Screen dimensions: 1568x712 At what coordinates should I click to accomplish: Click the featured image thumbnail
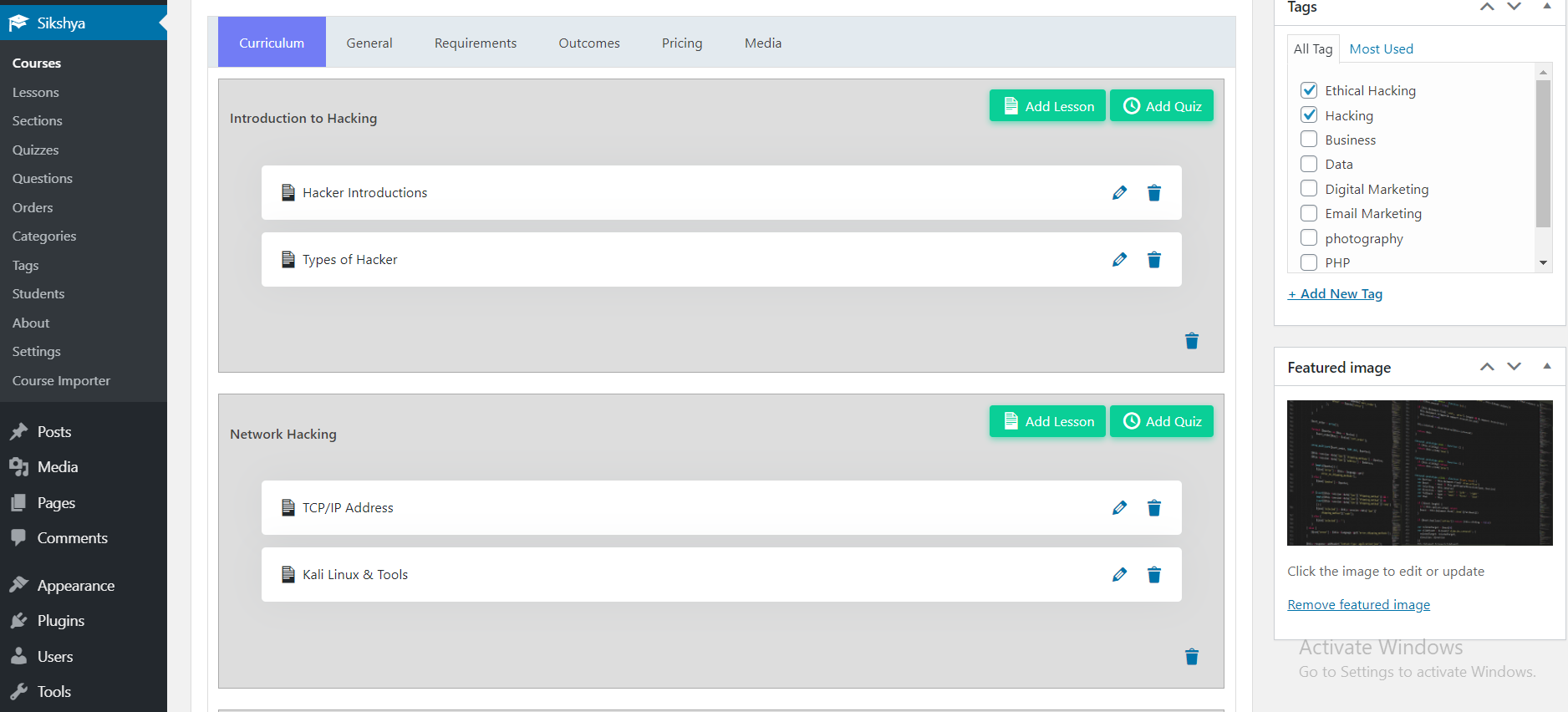pyautogui.click(x=1419, y=473)
